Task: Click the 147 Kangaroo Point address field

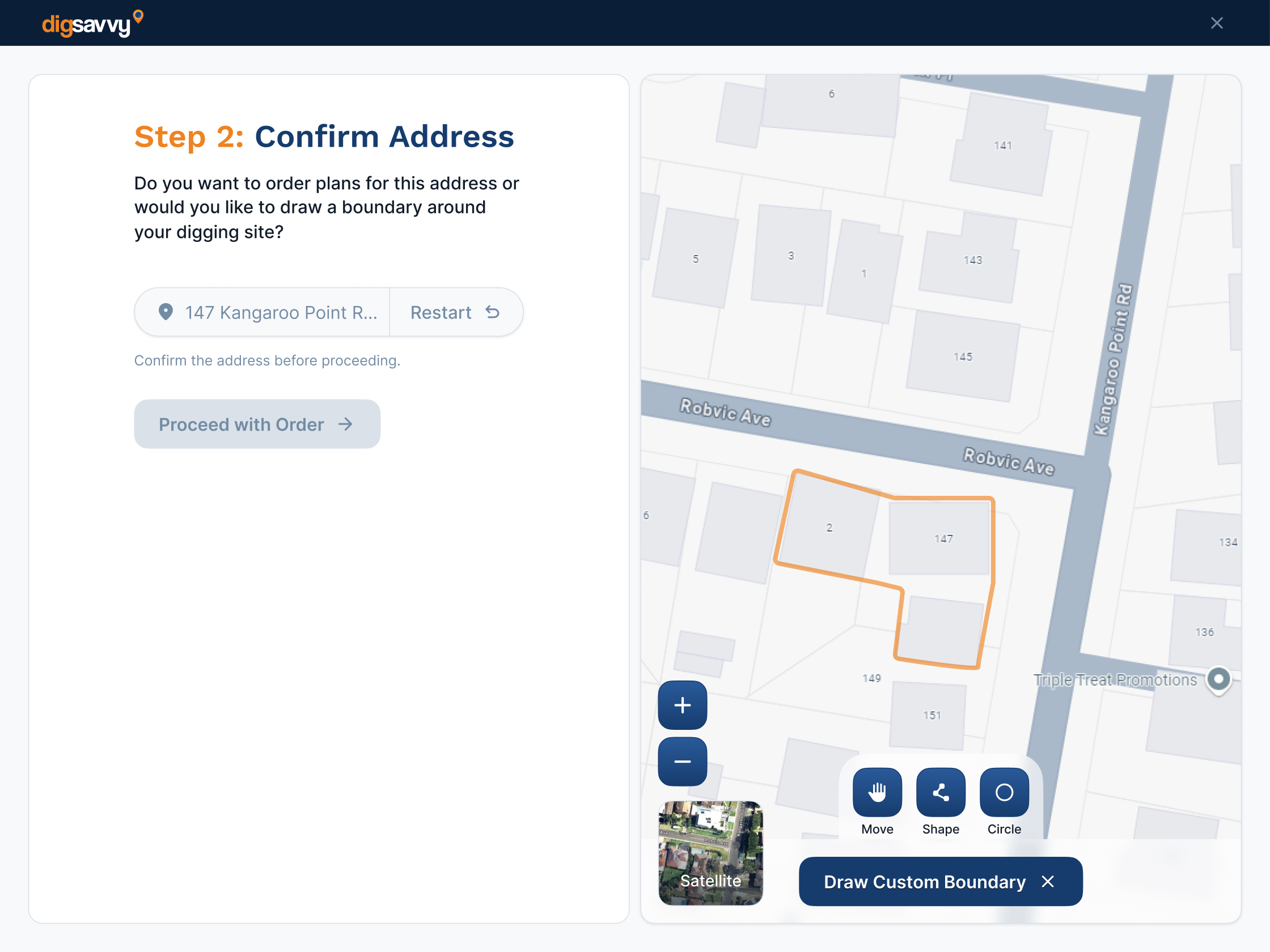Action: pos(280,312)
